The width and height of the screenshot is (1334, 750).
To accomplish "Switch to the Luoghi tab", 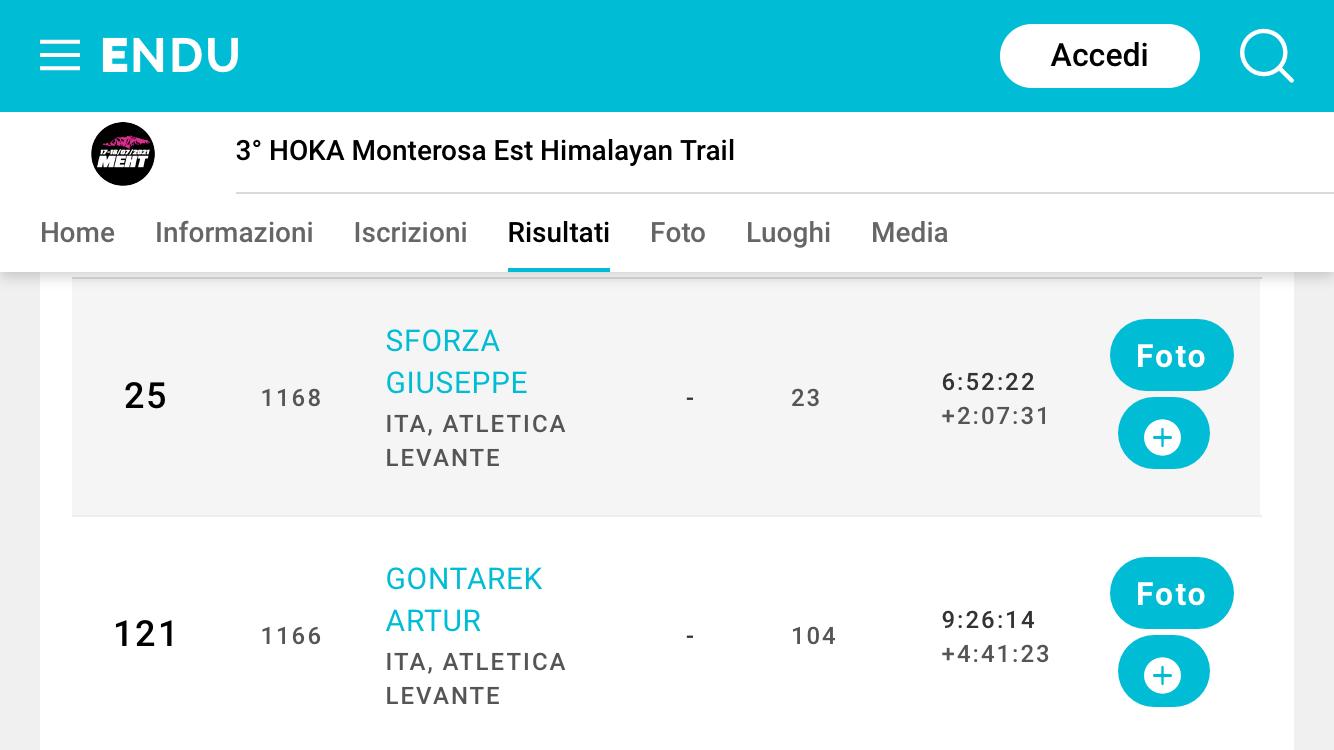I will (x=788, y=232).
